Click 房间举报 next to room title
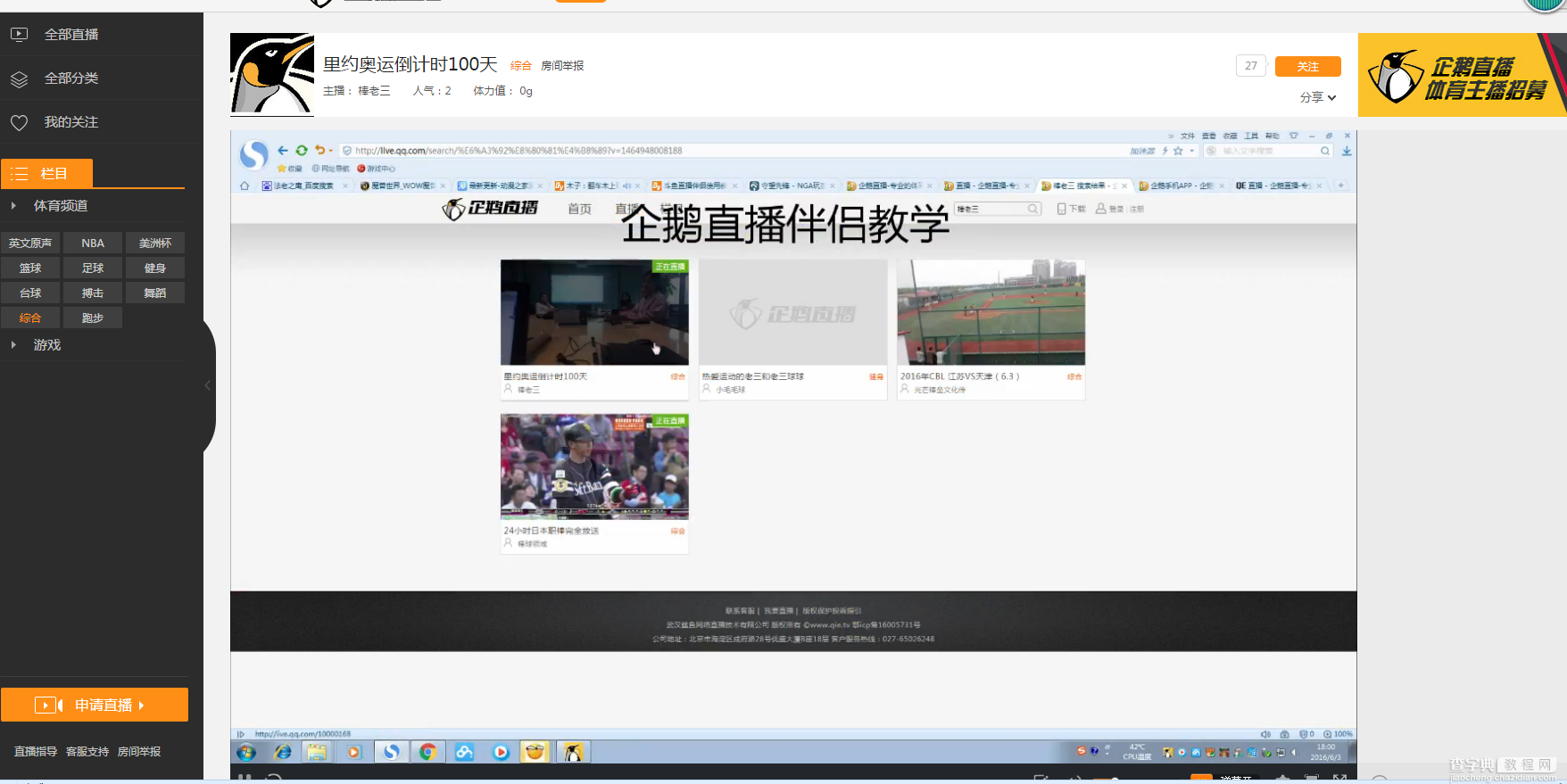This screenshot has width=1567, height=784. [x=562, y=66]
